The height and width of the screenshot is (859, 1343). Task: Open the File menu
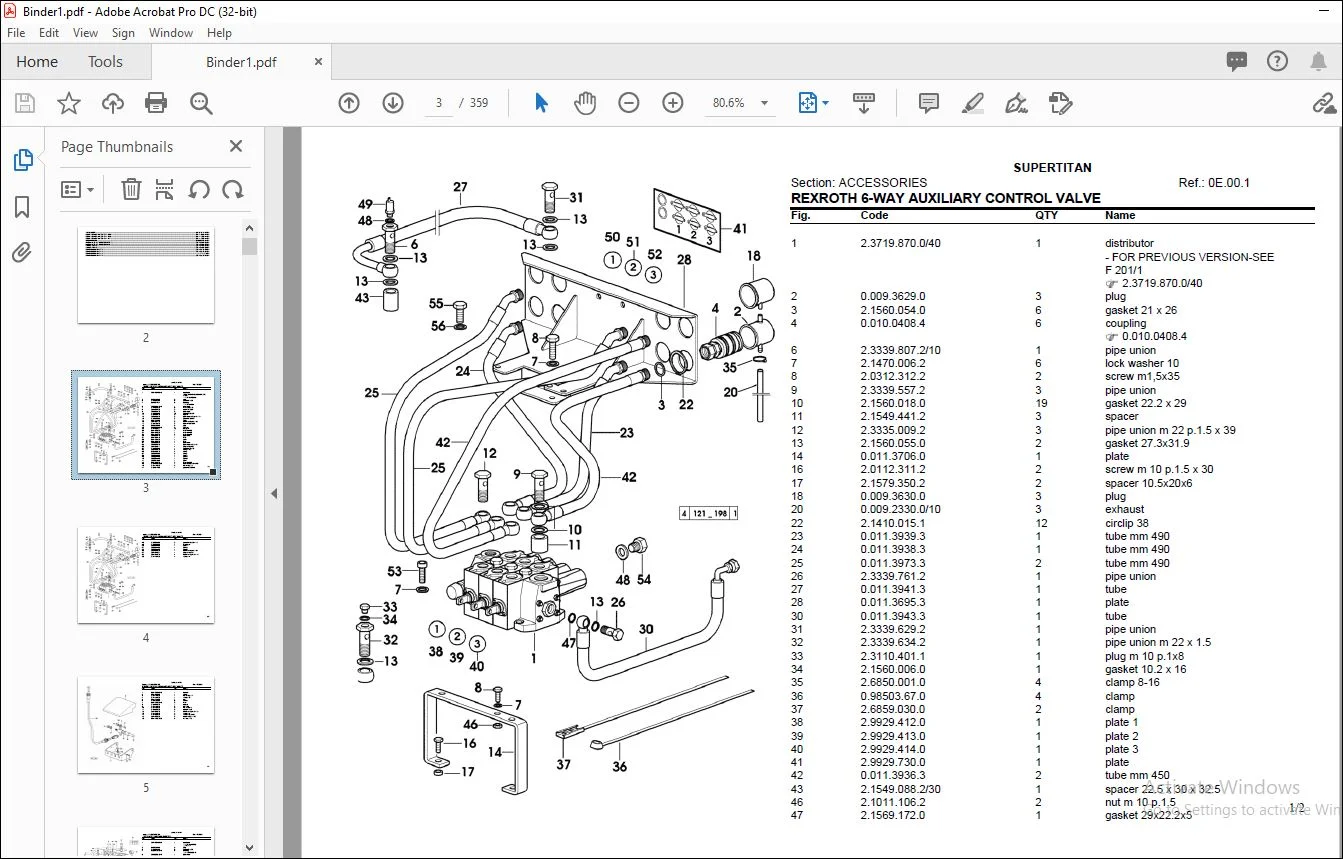16,33
